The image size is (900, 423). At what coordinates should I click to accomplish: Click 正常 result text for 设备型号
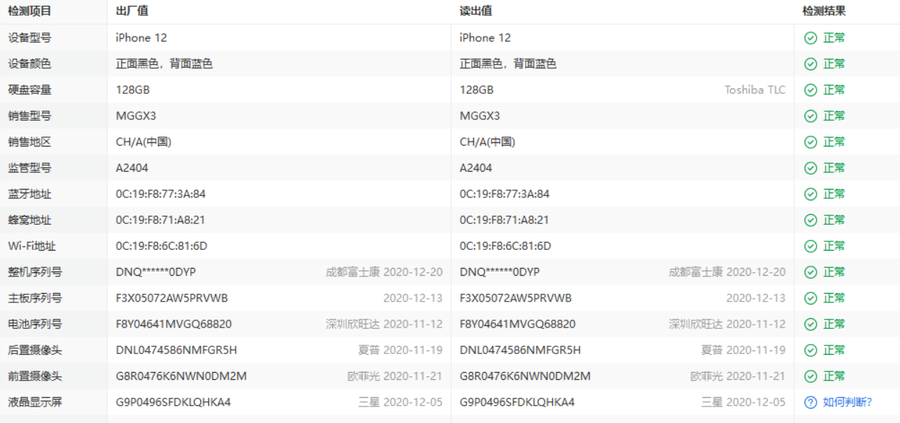[834, 38]
